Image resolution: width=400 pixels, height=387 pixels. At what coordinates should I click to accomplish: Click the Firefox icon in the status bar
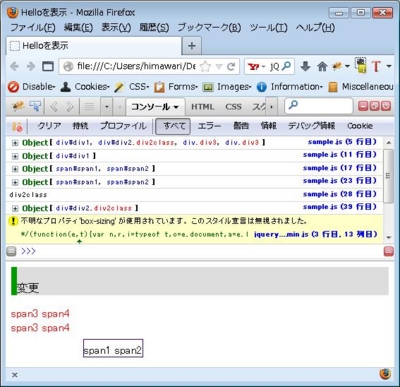click(385, 374)
